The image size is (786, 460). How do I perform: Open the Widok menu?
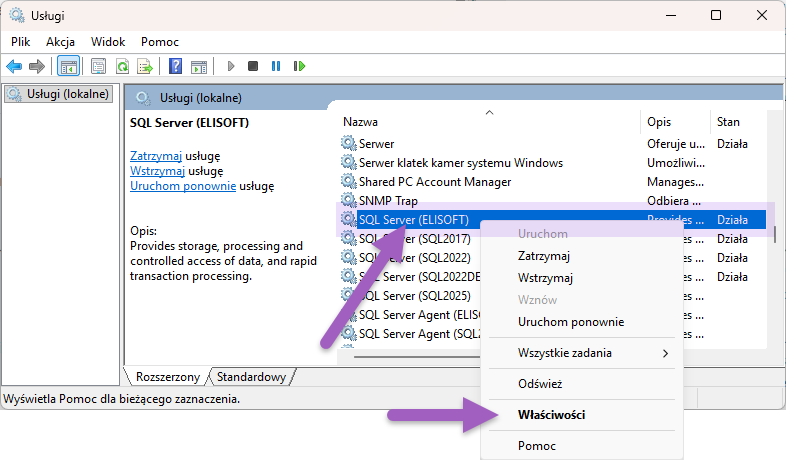(x=108, y=42)
